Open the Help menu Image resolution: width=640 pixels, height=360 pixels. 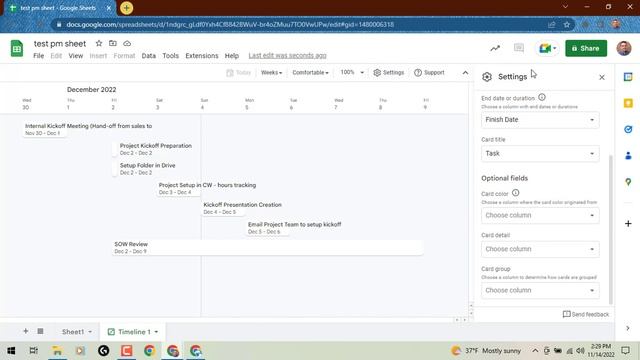pyautogui.click(x=231, y=56)
